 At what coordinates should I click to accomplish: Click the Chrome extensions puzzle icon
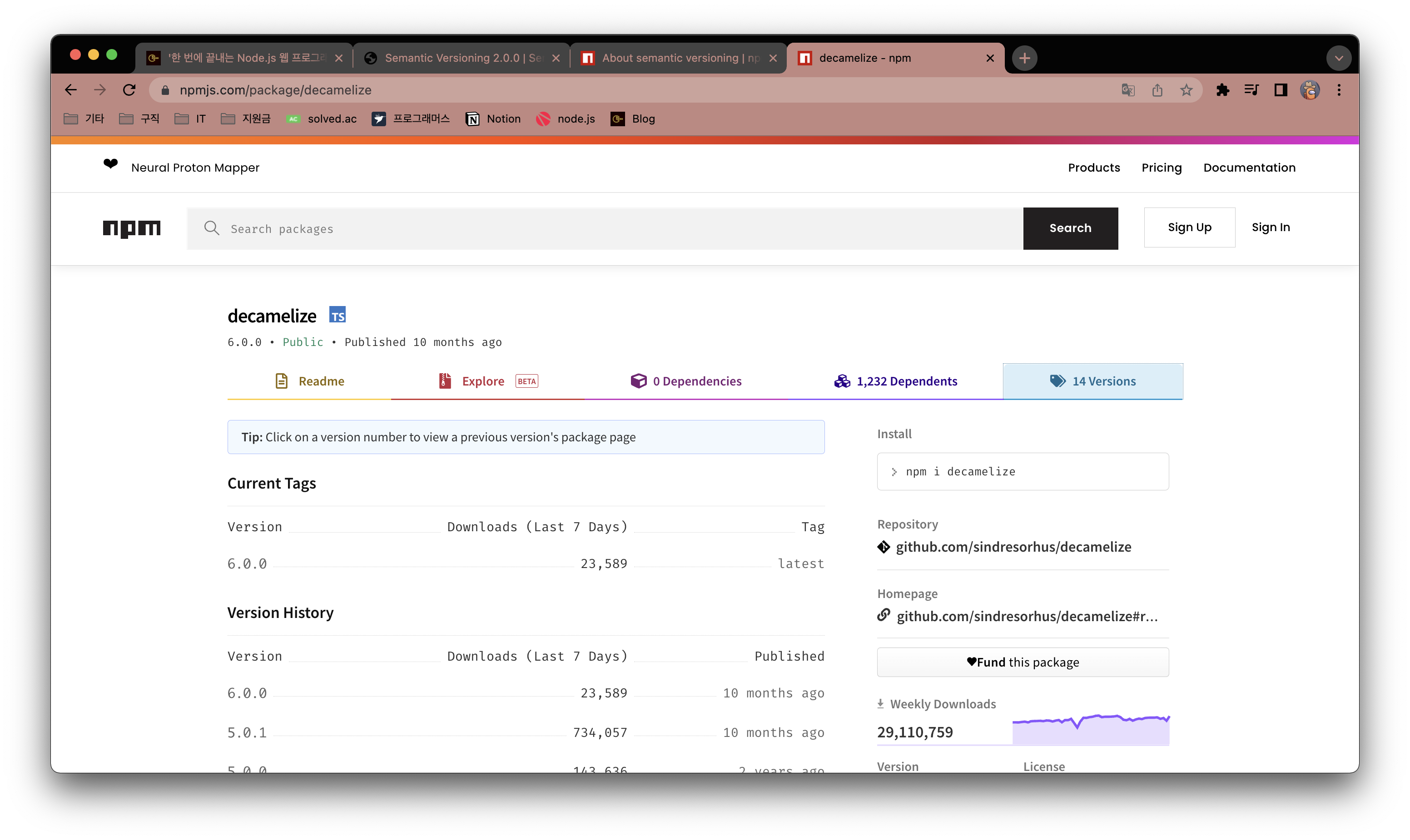[1222, 90]
